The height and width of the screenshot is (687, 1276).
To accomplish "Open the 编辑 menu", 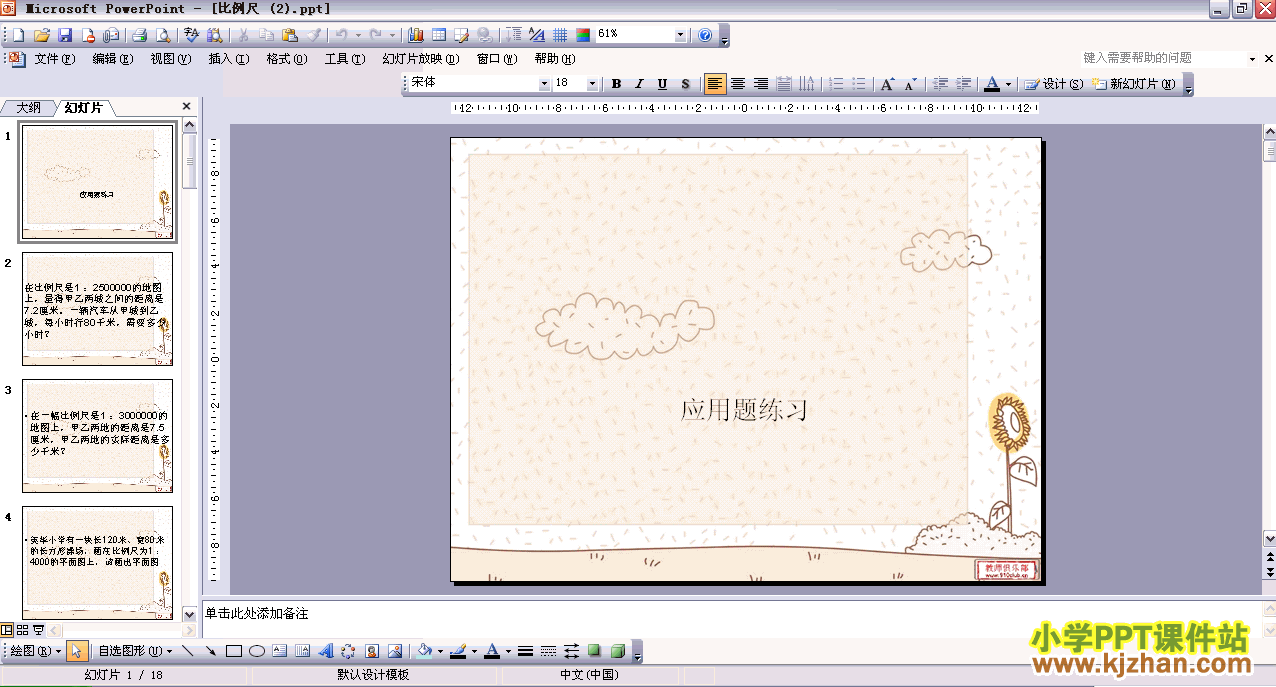I will pyautogui.click(x=113, y=59).
